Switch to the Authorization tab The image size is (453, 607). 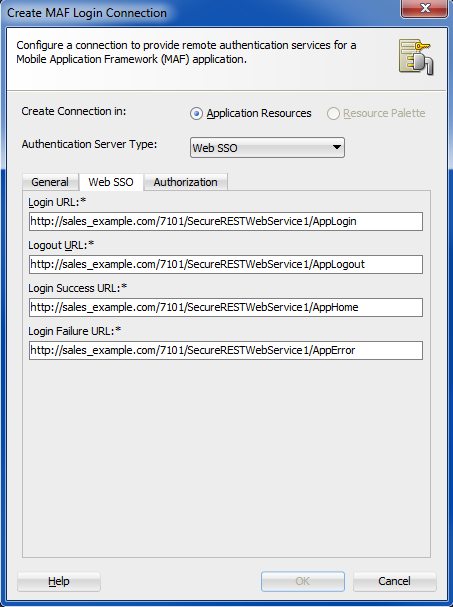(185, 182)
